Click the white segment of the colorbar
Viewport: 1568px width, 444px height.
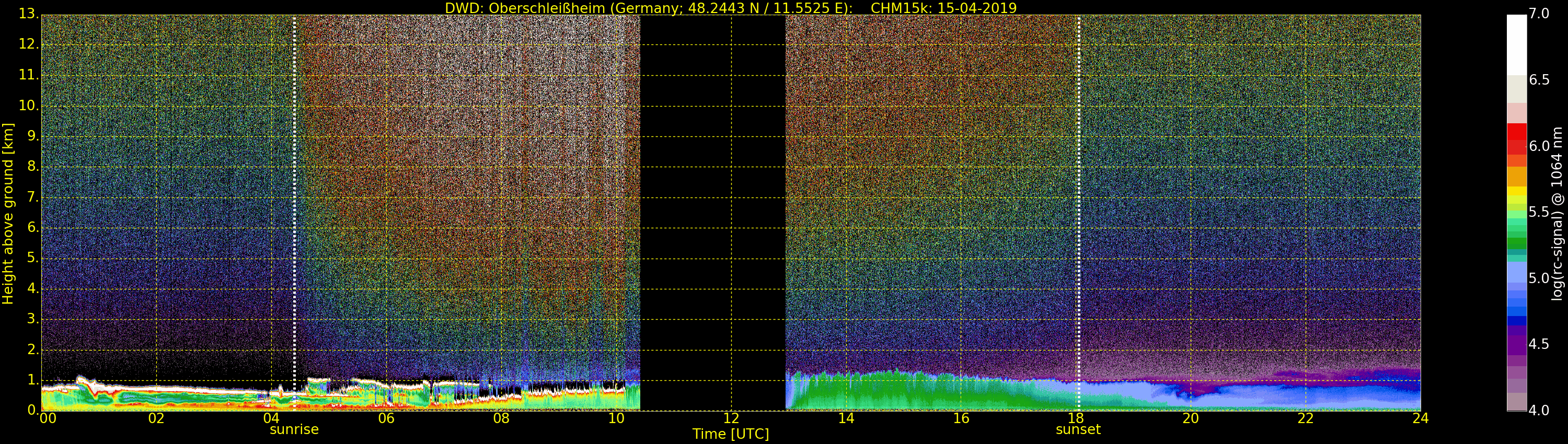(x=1517, y=44)
